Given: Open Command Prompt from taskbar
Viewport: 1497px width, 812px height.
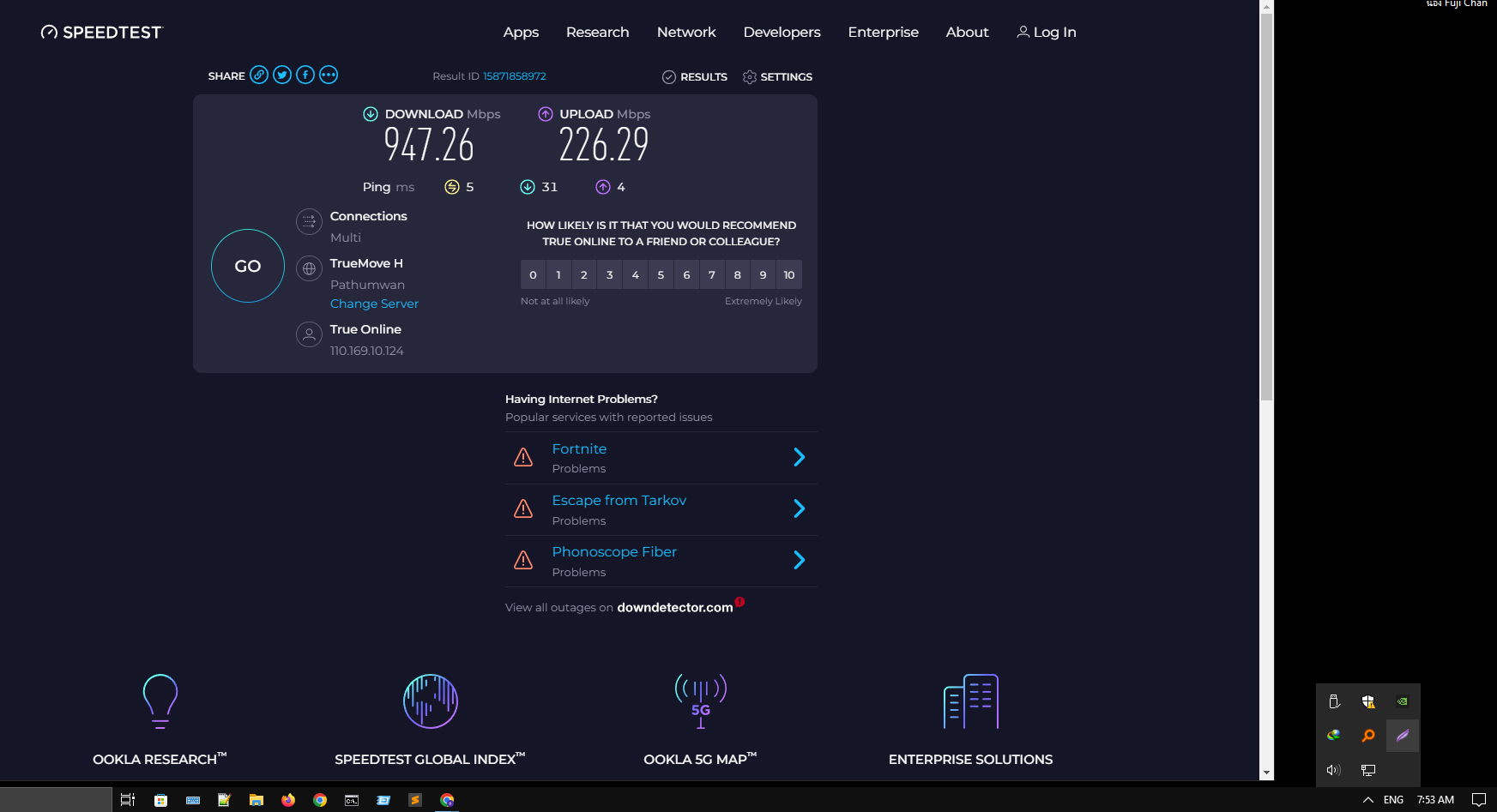Looking at the screenshot, I should tap(352, 800).
